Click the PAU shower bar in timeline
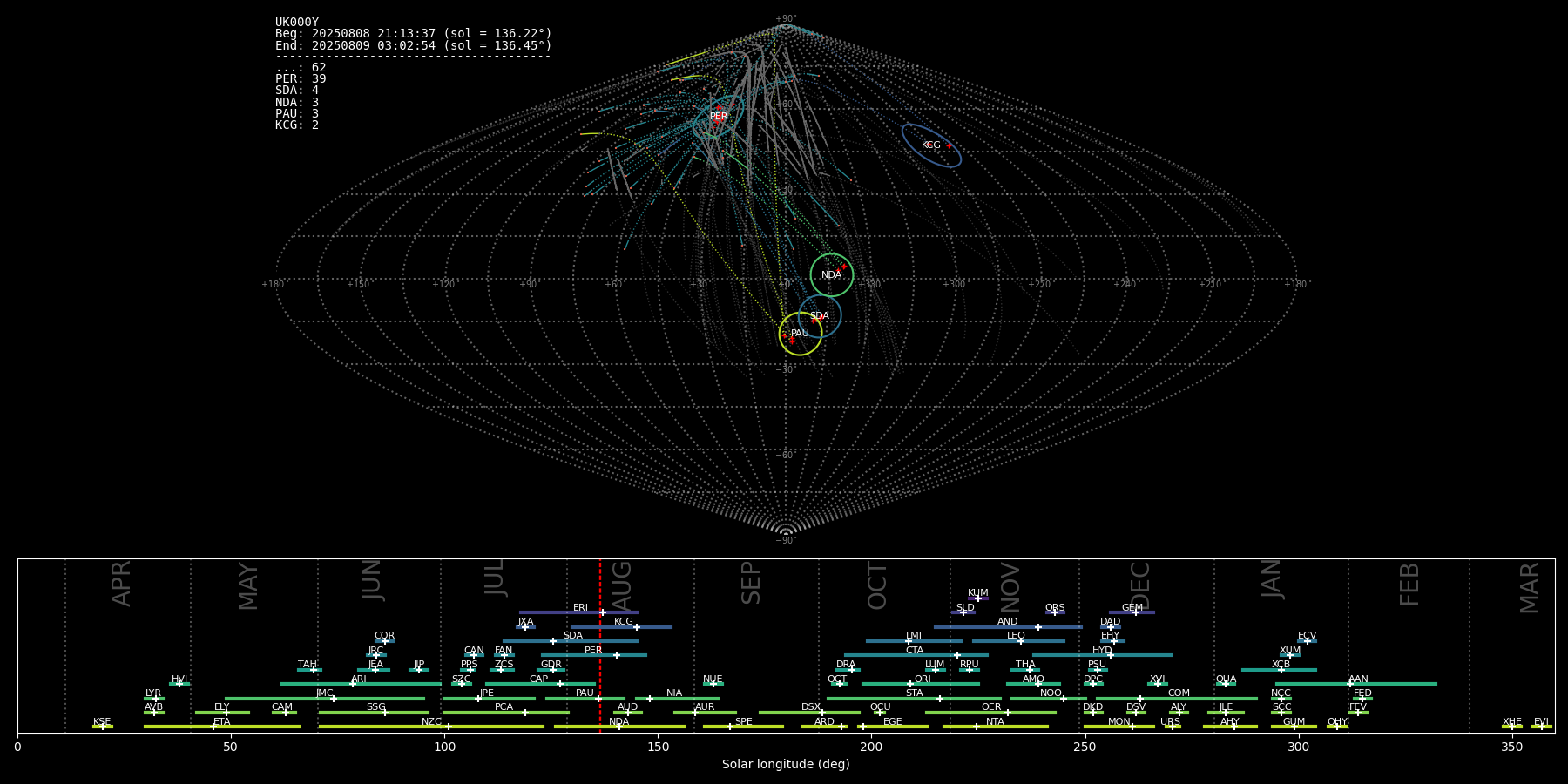This screenshot has width=1568, height=784. pyautogui.click(x=585, y=698)
